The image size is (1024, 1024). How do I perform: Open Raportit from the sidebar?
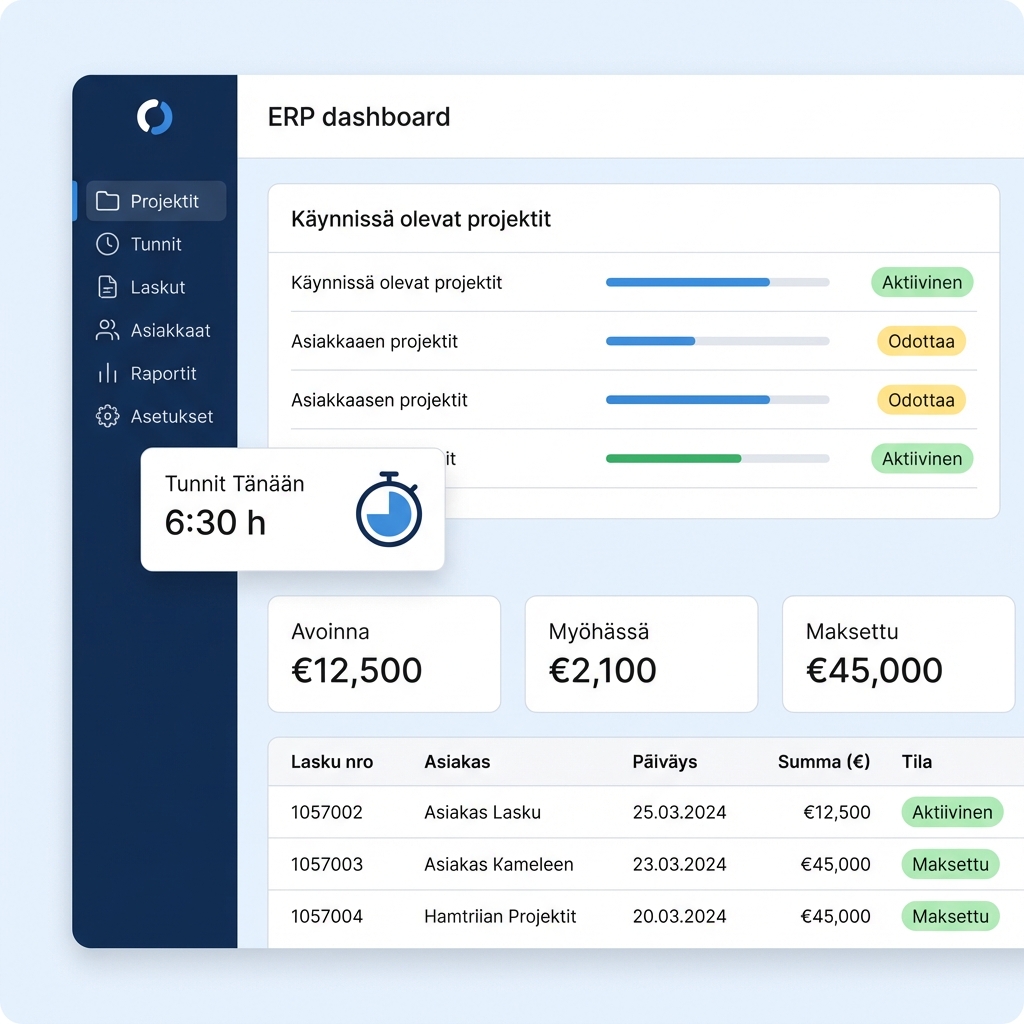[x=156, y=374]
